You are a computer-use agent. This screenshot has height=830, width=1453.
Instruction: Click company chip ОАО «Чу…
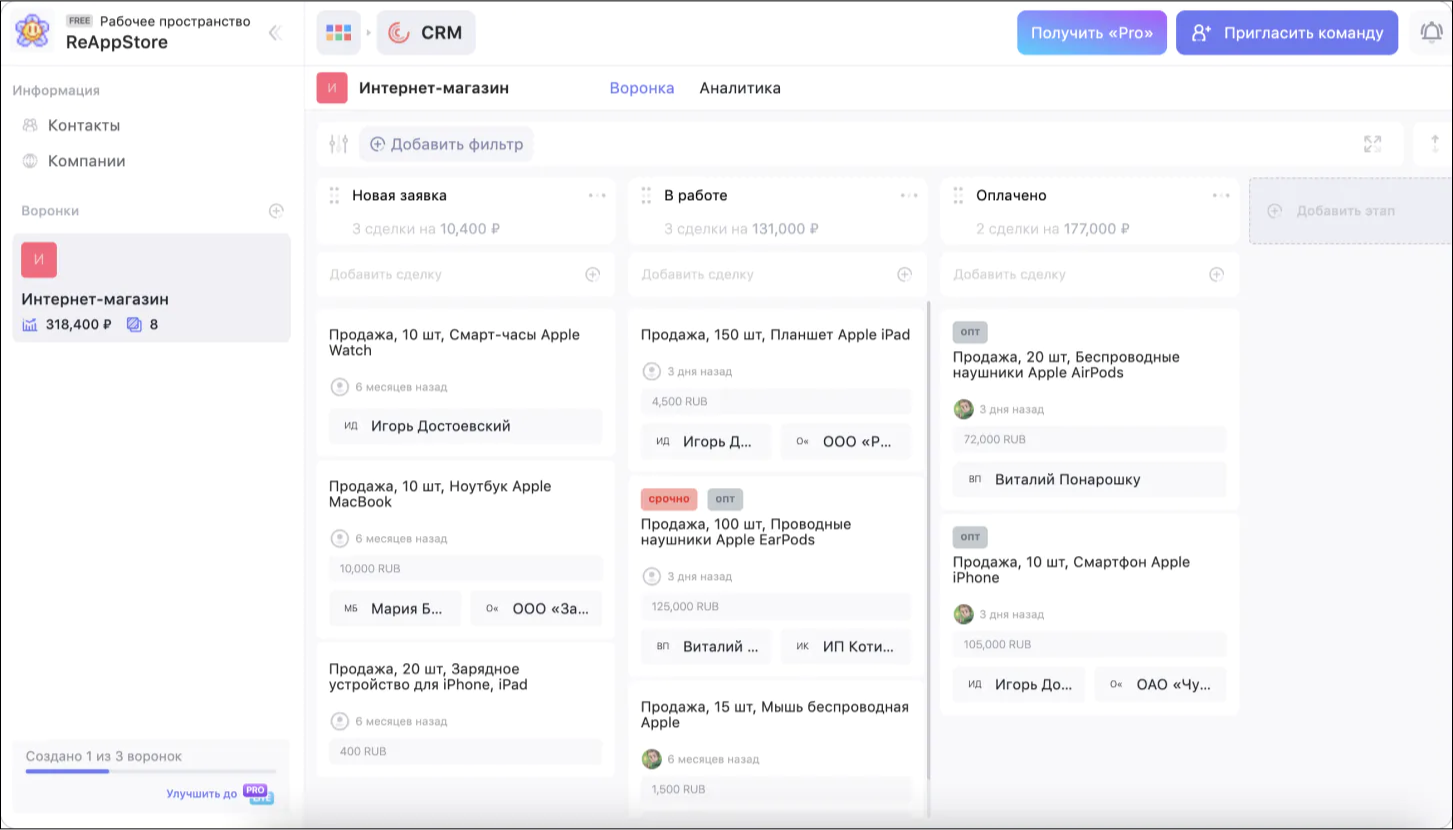[1161, 684]
